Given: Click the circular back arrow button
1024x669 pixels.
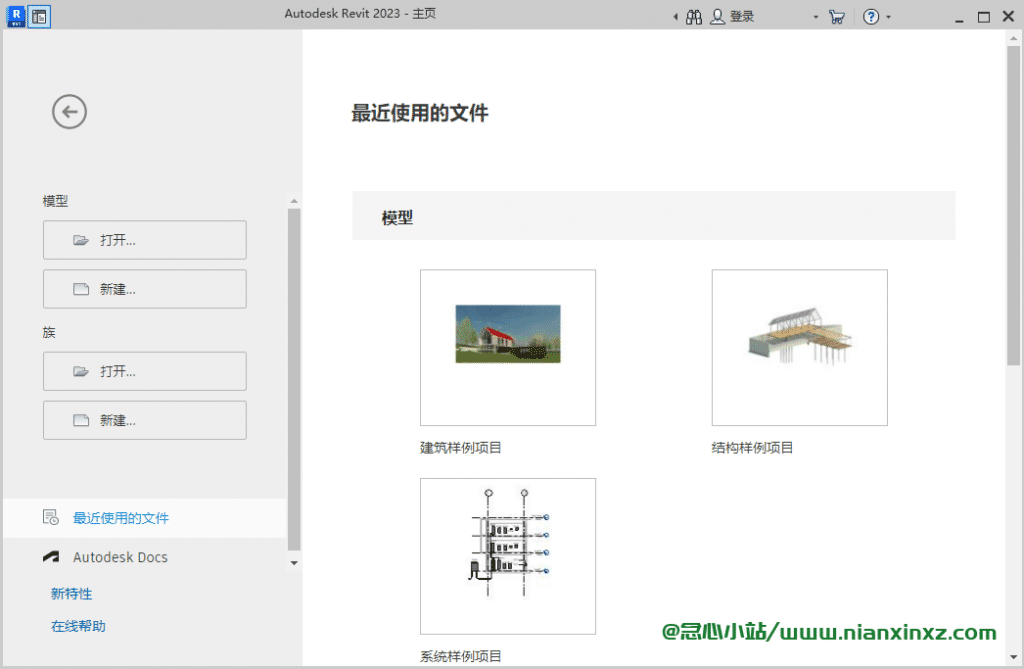Looking at the screenshot, I should [69, 112].
